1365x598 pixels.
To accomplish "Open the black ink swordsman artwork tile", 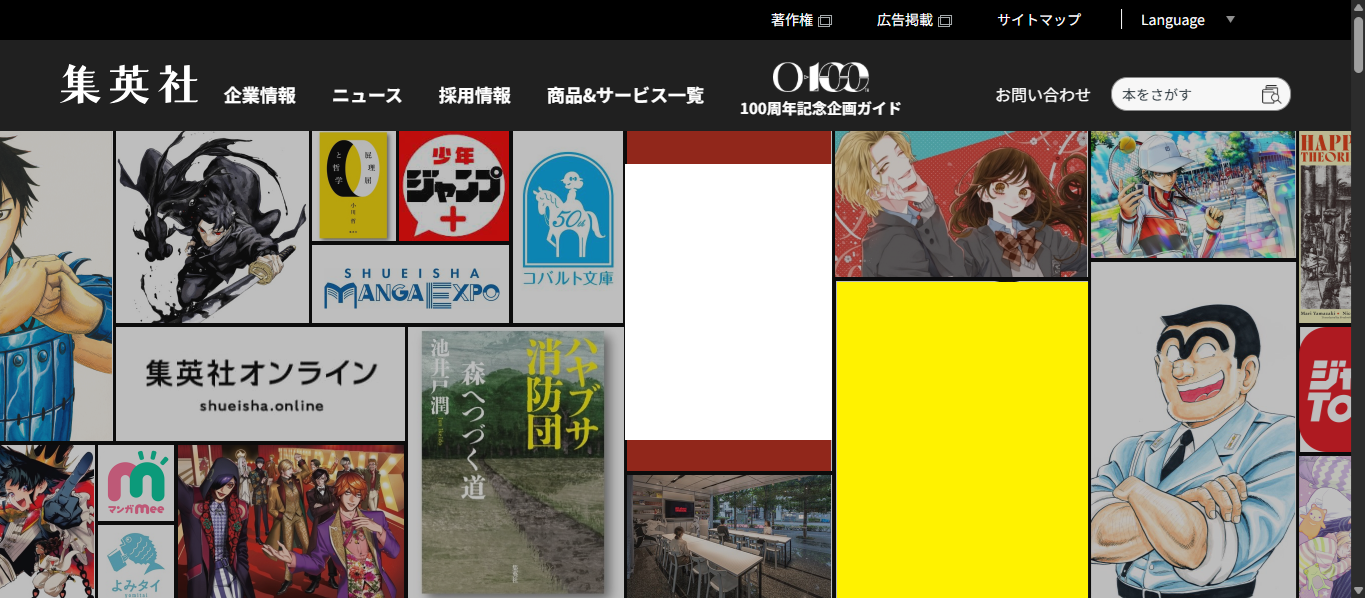I will [212, 227].
